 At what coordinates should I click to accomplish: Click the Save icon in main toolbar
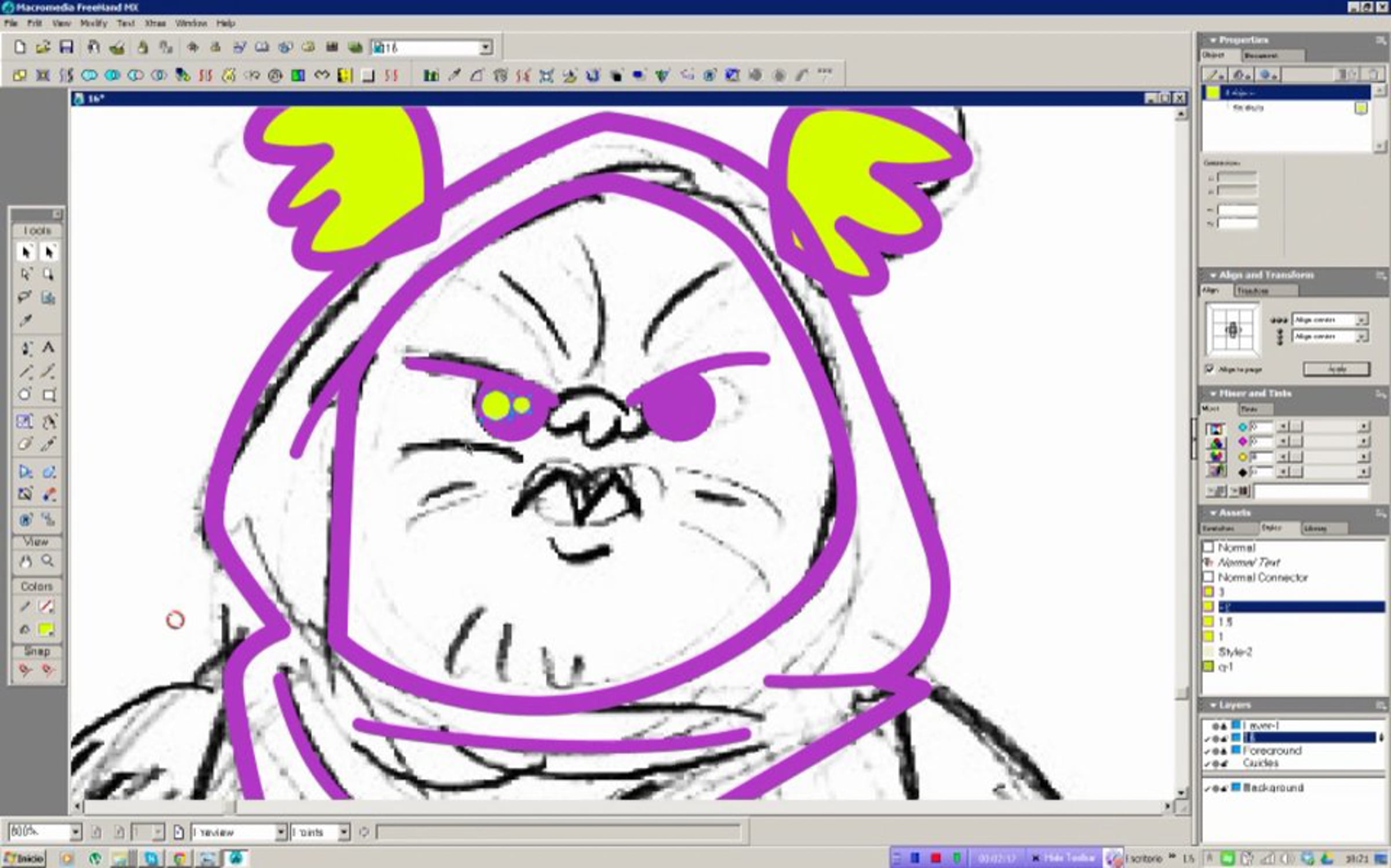[x=67, y=47]
